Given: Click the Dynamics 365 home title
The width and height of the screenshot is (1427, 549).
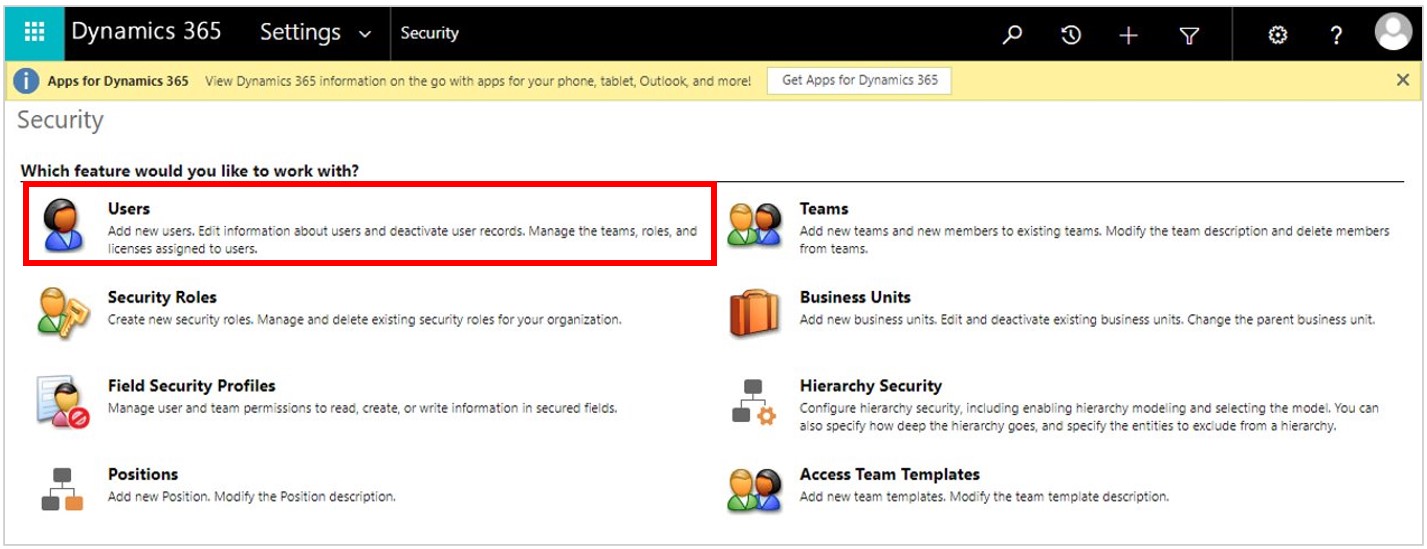Looking at the screenshot, I should 146,31.
